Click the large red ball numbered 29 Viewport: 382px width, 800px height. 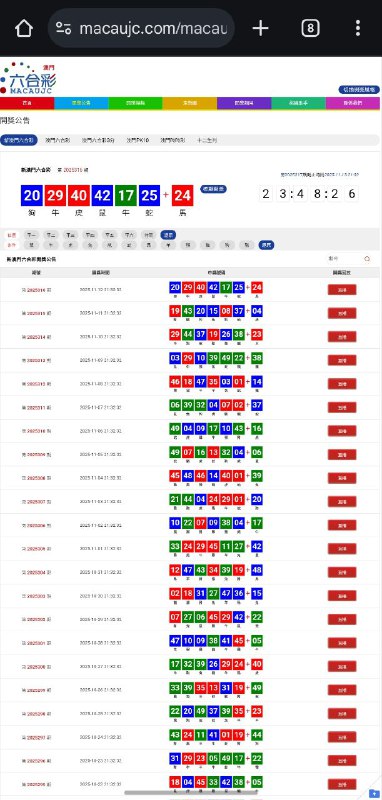(x=55, y=196)
